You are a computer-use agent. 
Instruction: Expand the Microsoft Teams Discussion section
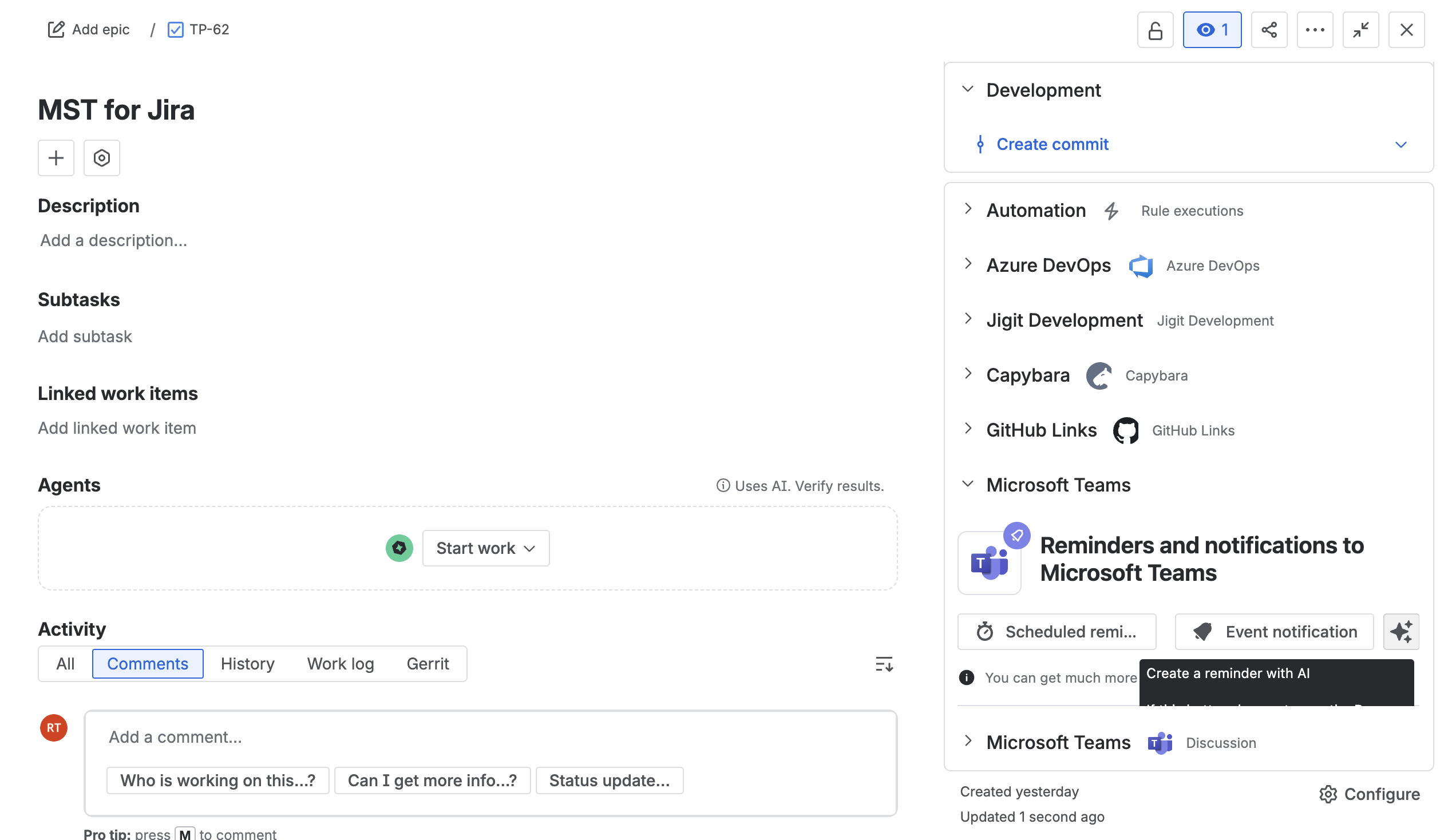pos(967,742)
